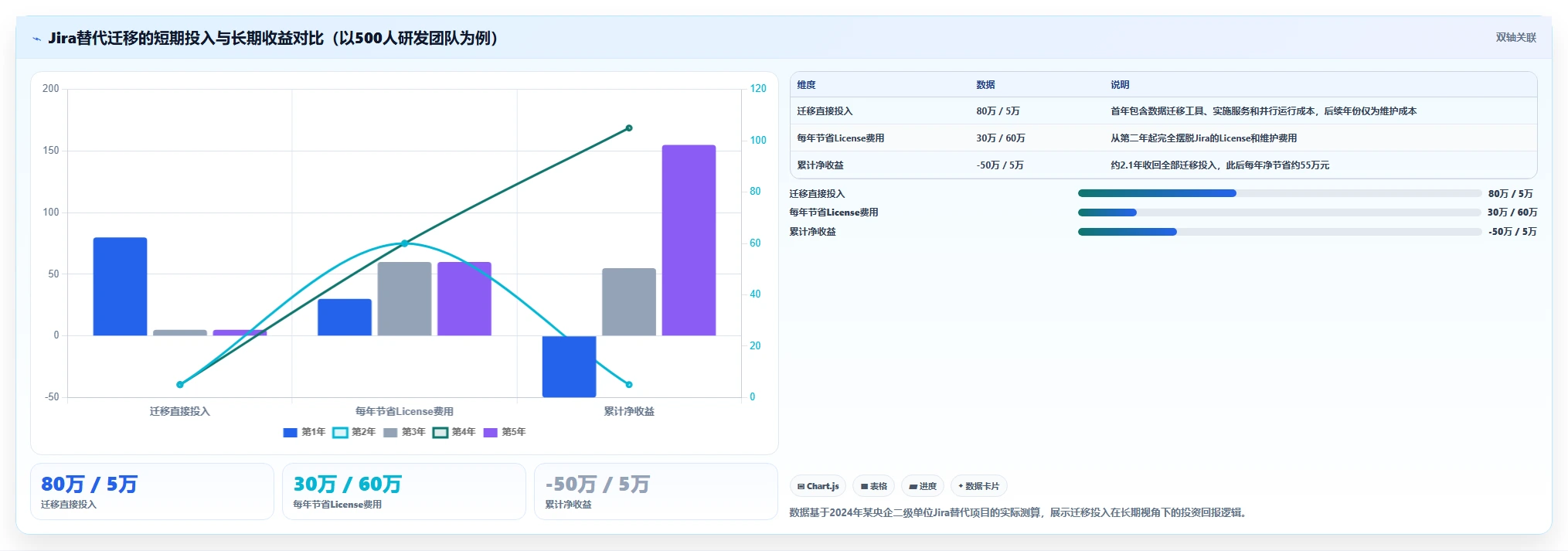
Task: Click the description starting 首年包含数据迁移工具
Action: [1264, 111]
